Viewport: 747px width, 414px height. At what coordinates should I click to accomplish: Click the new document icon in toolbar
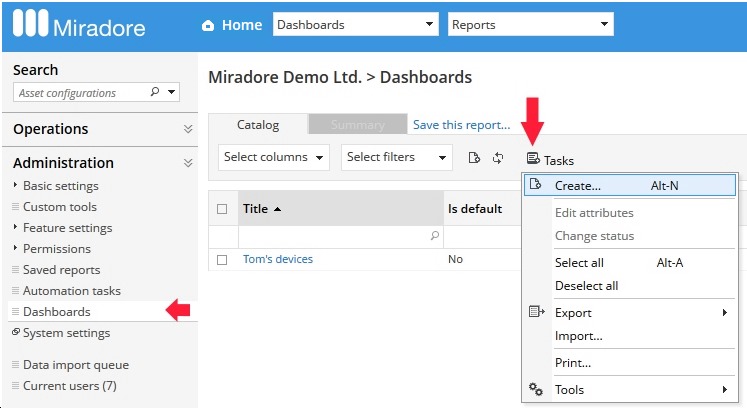pyautogui.click(x=474, y=158)
